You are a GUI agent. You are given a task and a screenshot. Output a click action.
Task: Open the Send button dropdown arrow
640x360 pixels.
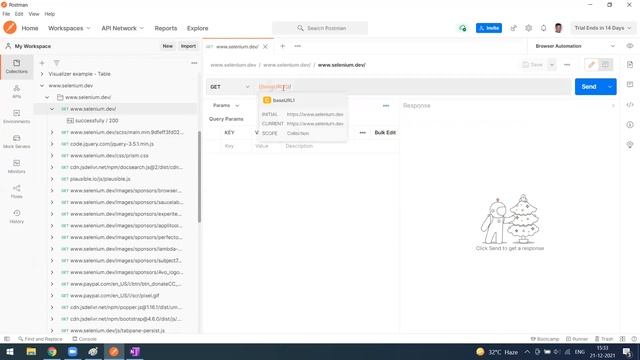pyautogui.click(x=610, y=87)
